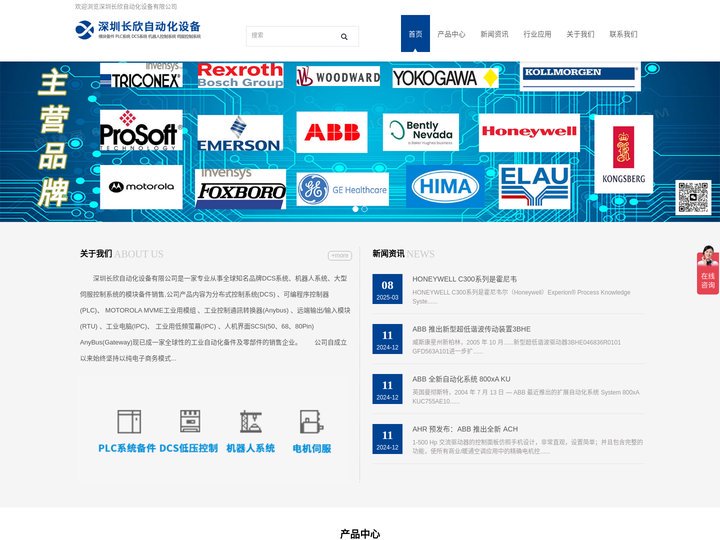Viewport: 720px width, 540px height.
Task: Click the 机器人系统 robot icon
Action: (251, 422)
